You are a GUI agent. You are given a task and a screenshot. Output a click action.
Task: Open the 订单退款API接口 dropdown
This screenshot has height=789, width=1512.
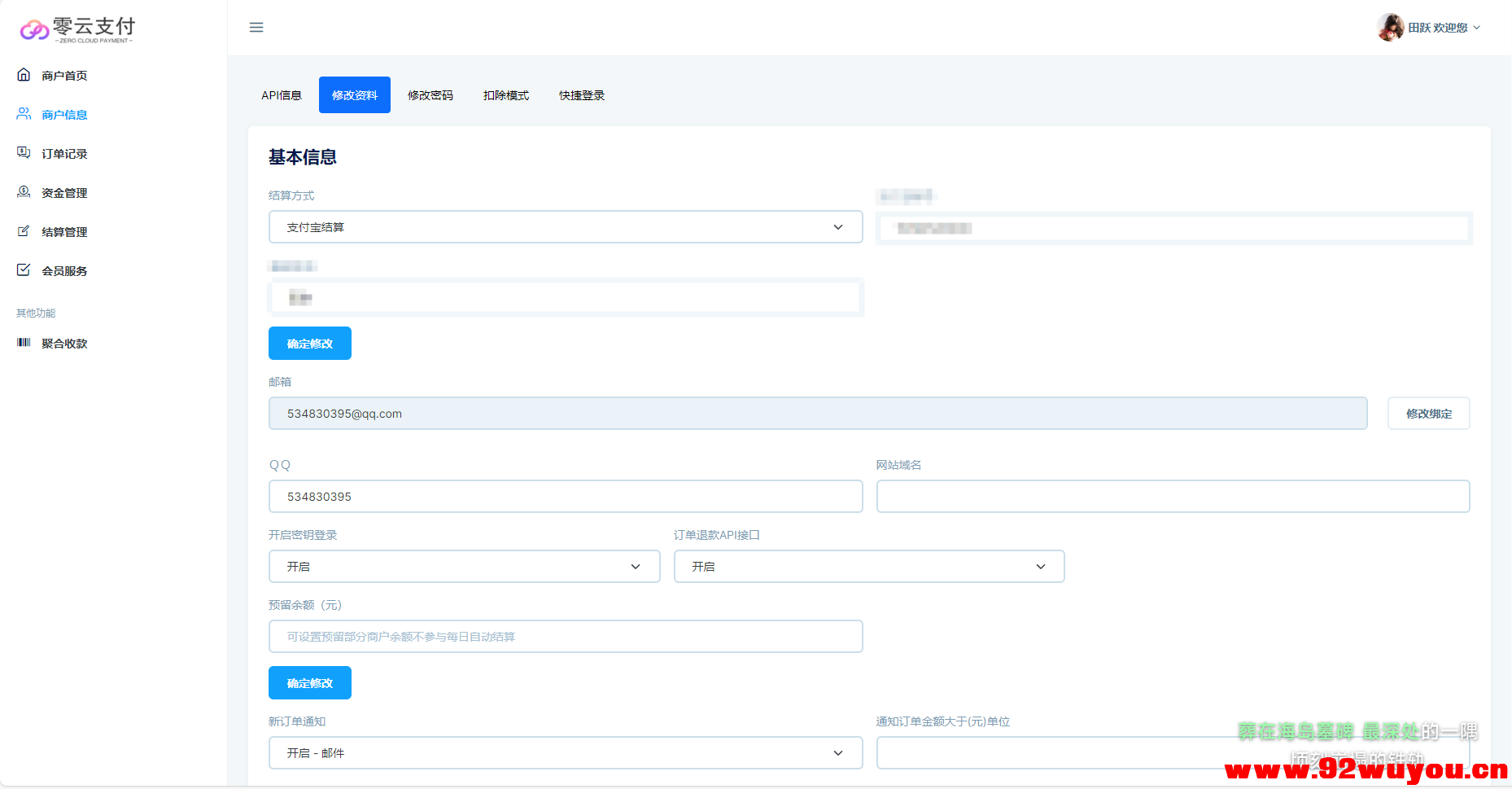coord(868,567)
